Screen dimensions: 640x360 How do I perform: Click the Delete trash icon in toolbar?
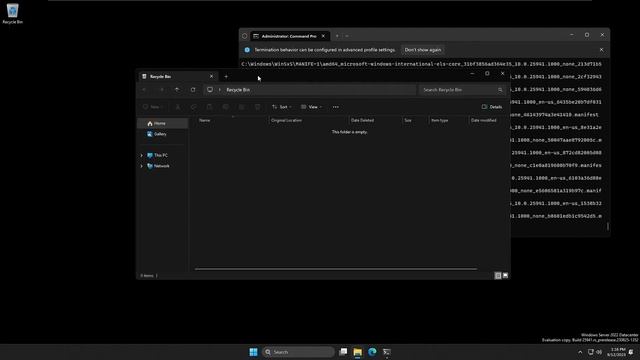click(257, 107)
